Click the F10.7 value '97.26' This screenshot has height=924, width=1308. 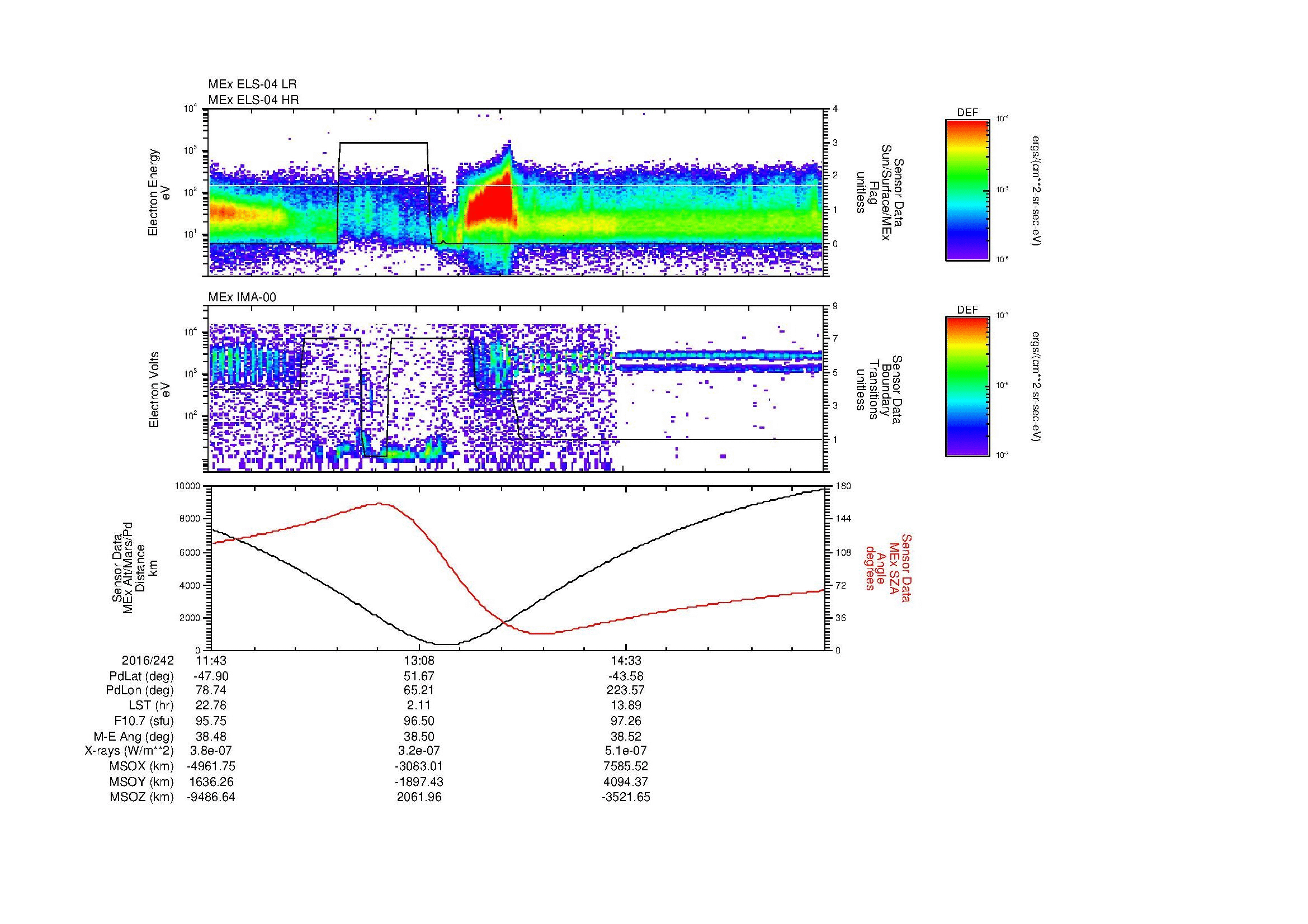[x=626, y=721]
